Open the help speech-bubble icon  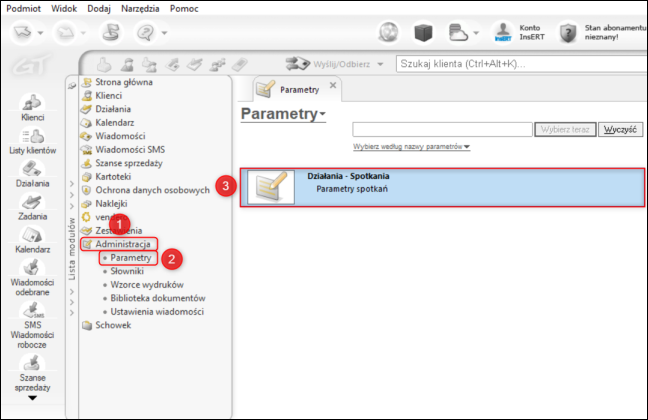(x=145, y=32)
